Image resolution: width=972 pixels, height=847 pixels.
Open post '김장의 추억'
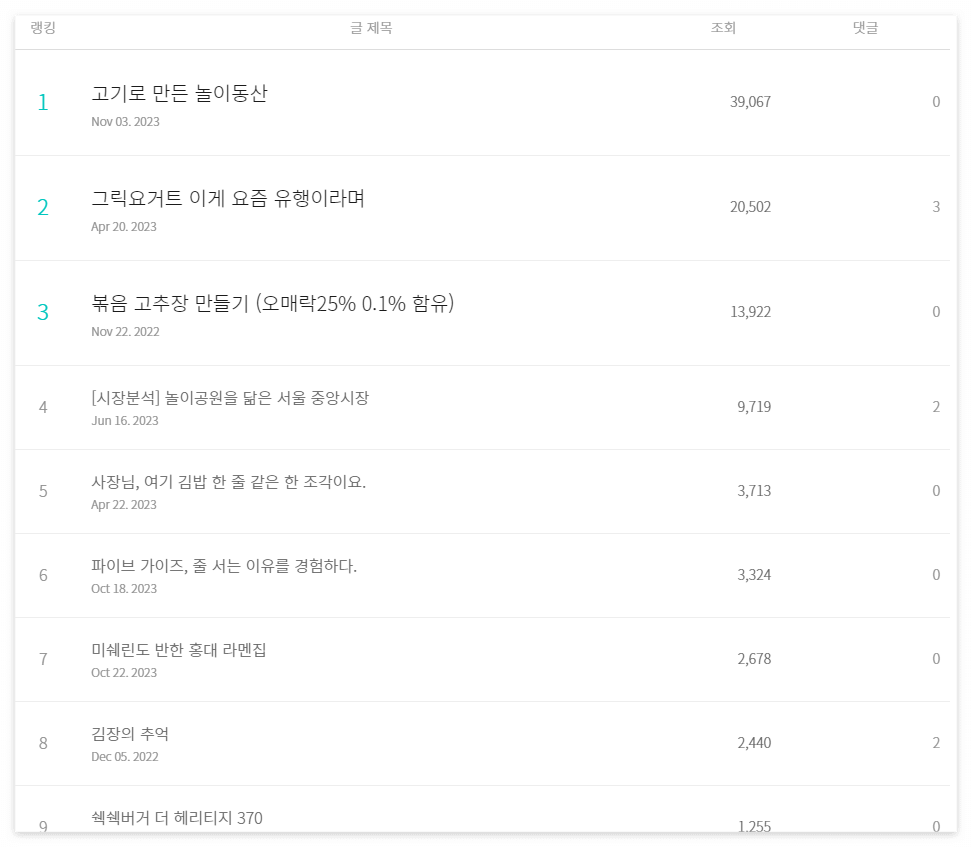tap(130, 734)
